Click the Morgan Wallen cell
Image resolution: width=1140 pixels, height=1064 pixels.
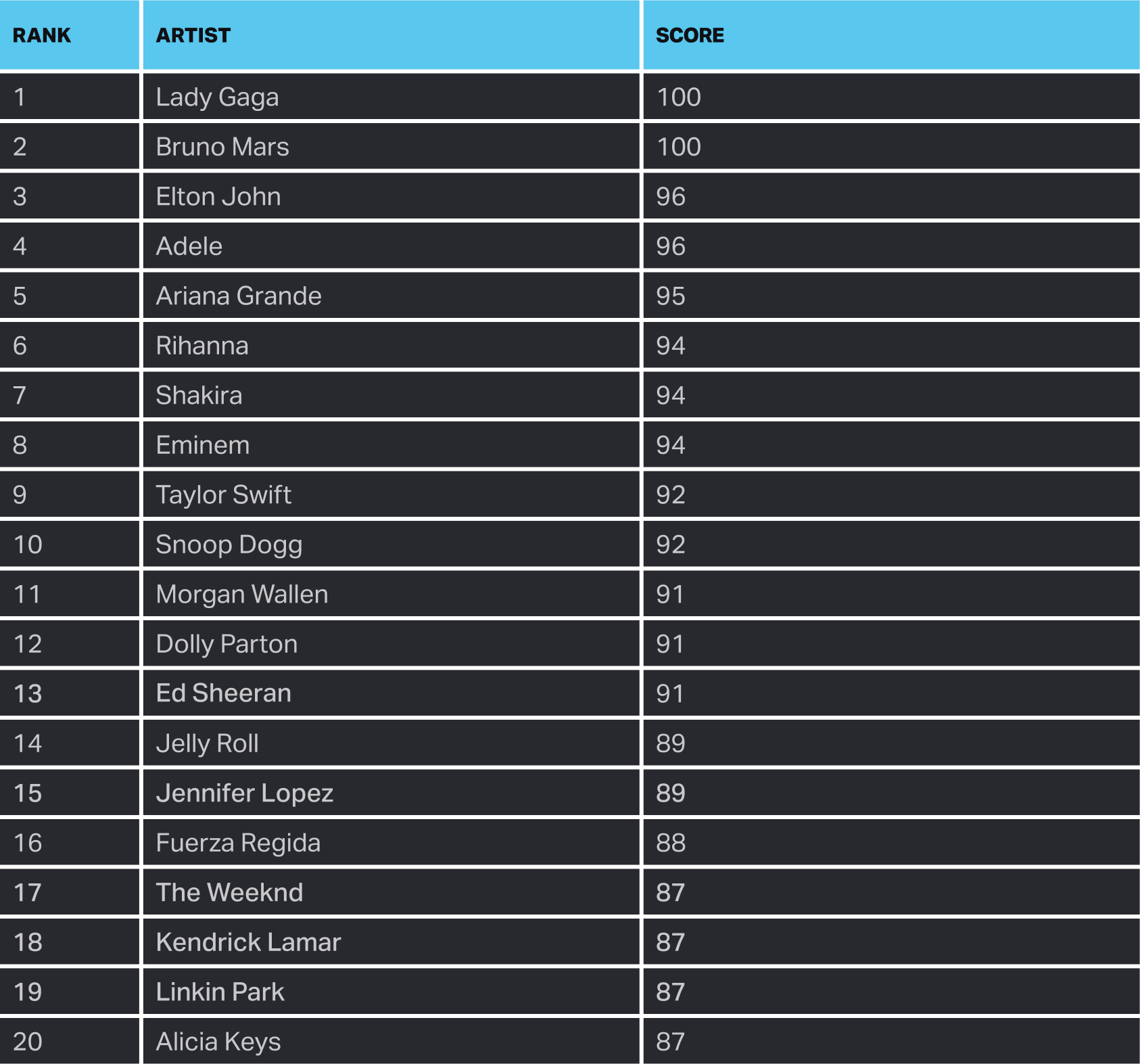pos(242,595)
